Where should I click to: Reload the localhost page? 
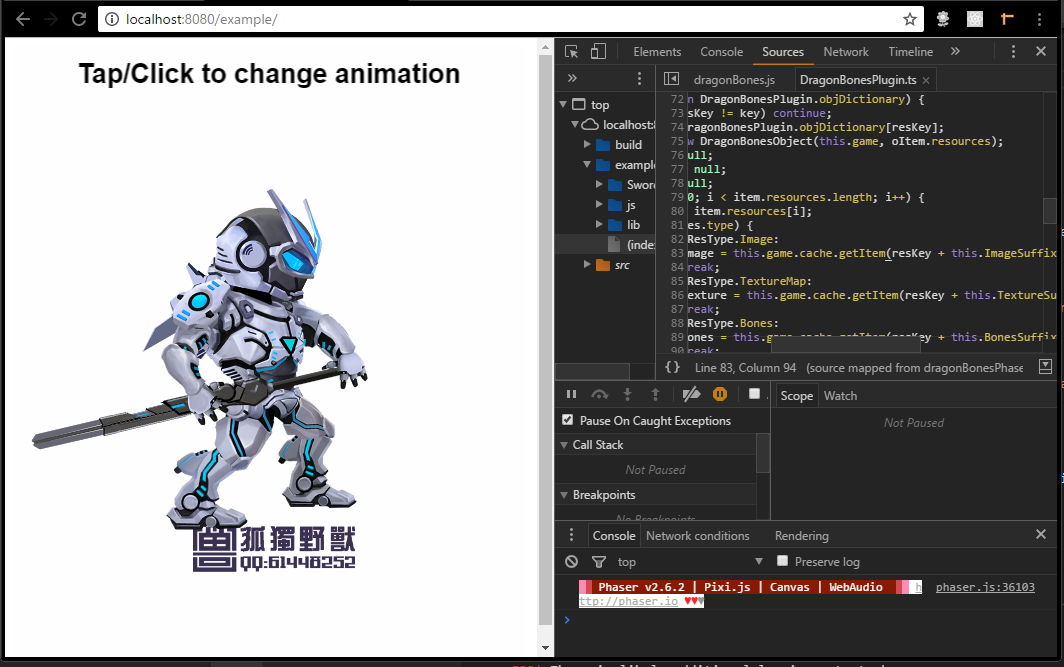tap(79, 19)
